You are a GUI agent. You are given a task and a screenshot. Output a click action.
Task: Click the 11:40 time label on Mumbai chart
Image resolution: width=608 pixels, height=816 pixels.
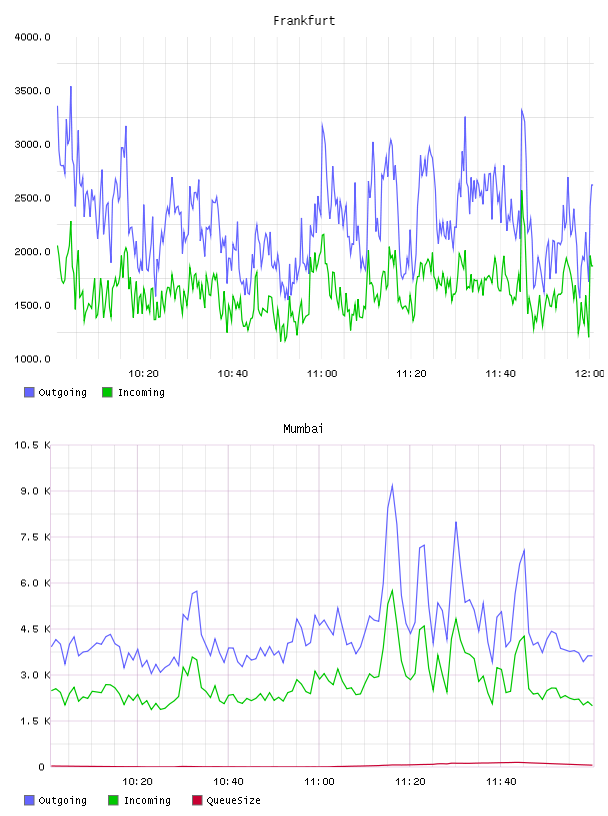(x=501, y=781)
